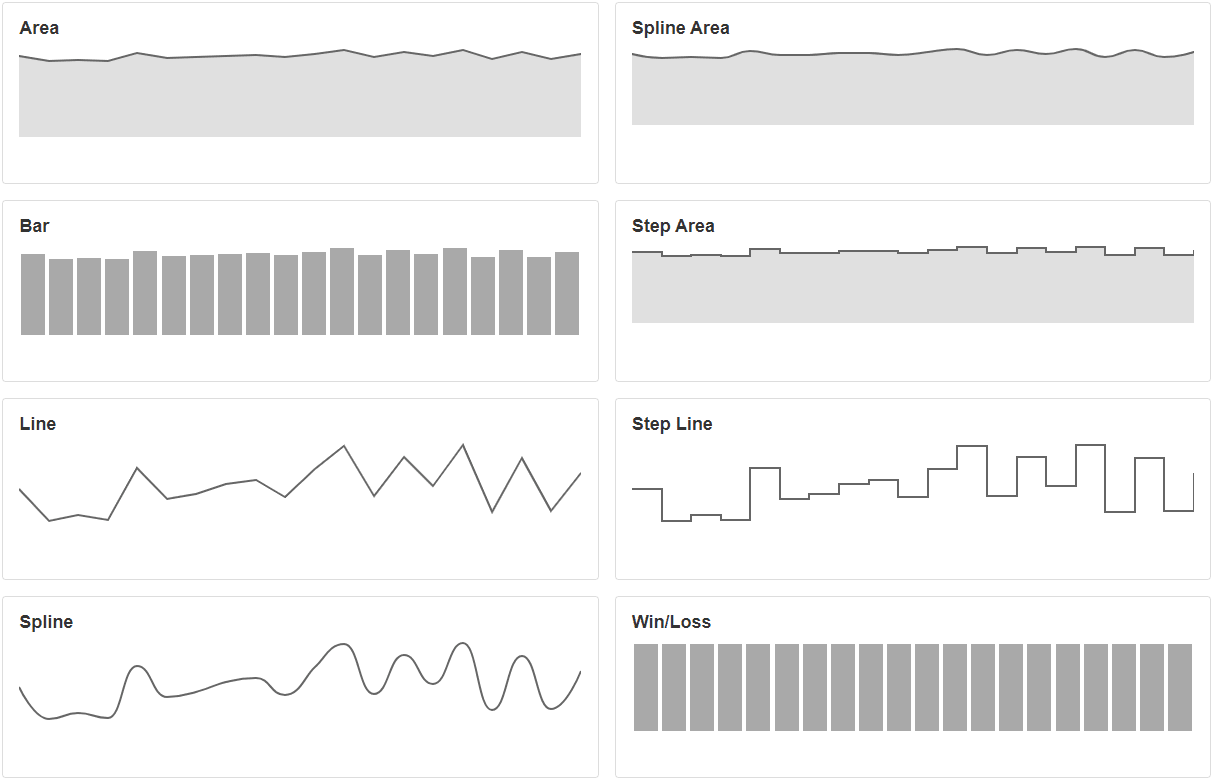Click the 'Spline' card title

pos(46,622)
